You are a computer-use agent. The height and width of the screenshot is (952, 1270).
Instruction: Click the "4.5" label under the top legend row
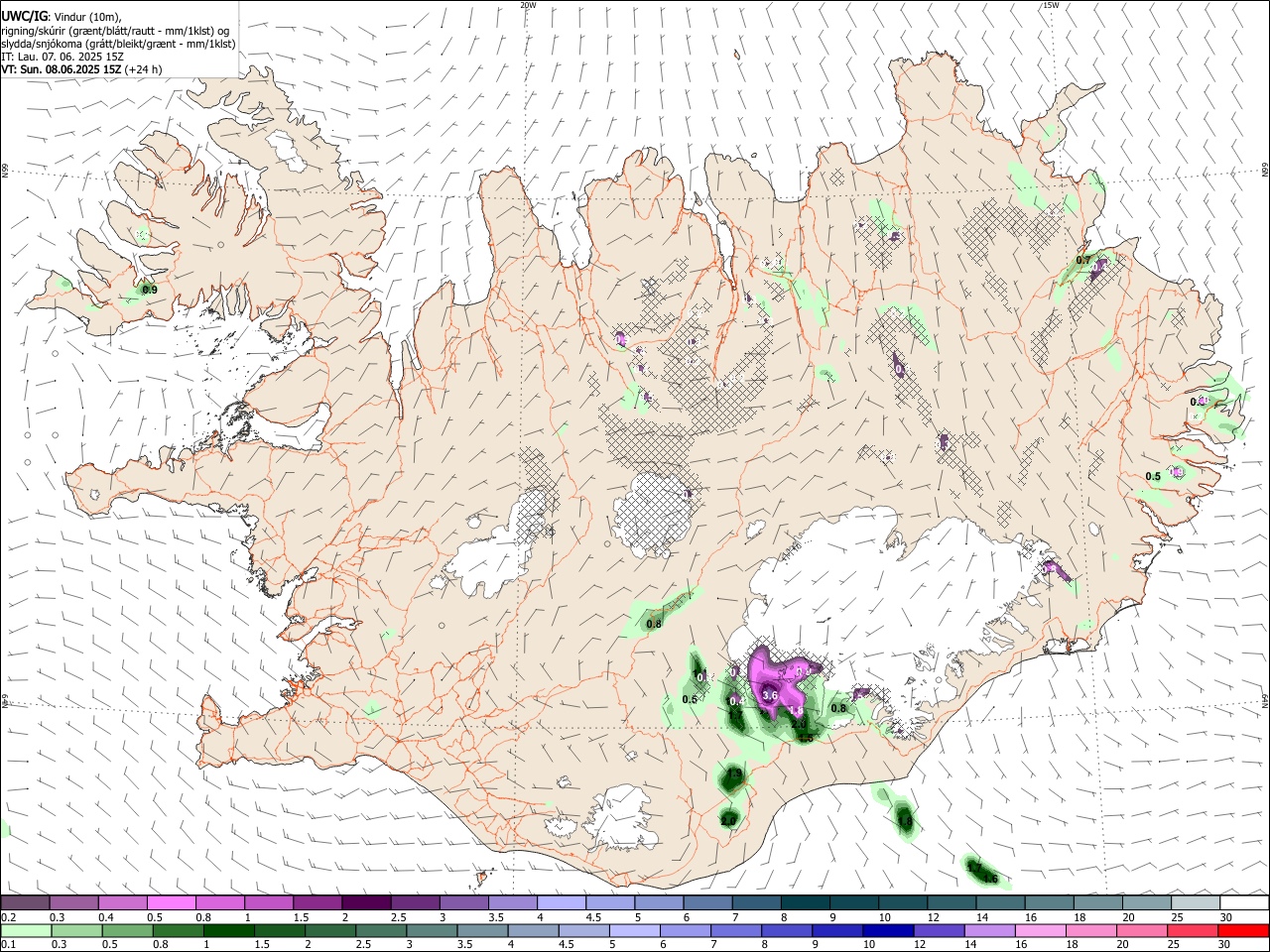pos(593,917)
